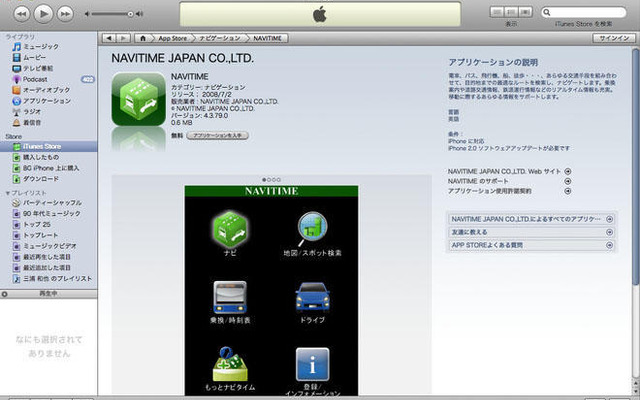Open 最近再生した項目 playlist
Image resolution: width=640 pixels, height=400 pixels.
click(49, 257)
